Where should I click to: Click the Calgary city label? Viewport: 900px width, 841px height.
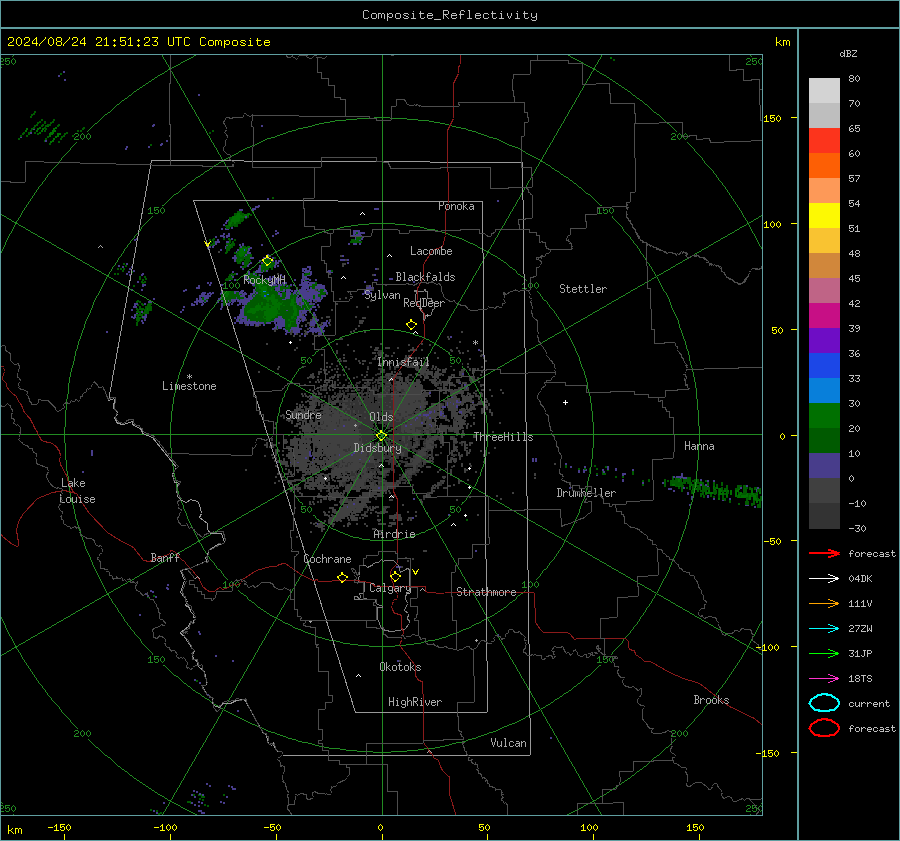click(x=390, y=588)
